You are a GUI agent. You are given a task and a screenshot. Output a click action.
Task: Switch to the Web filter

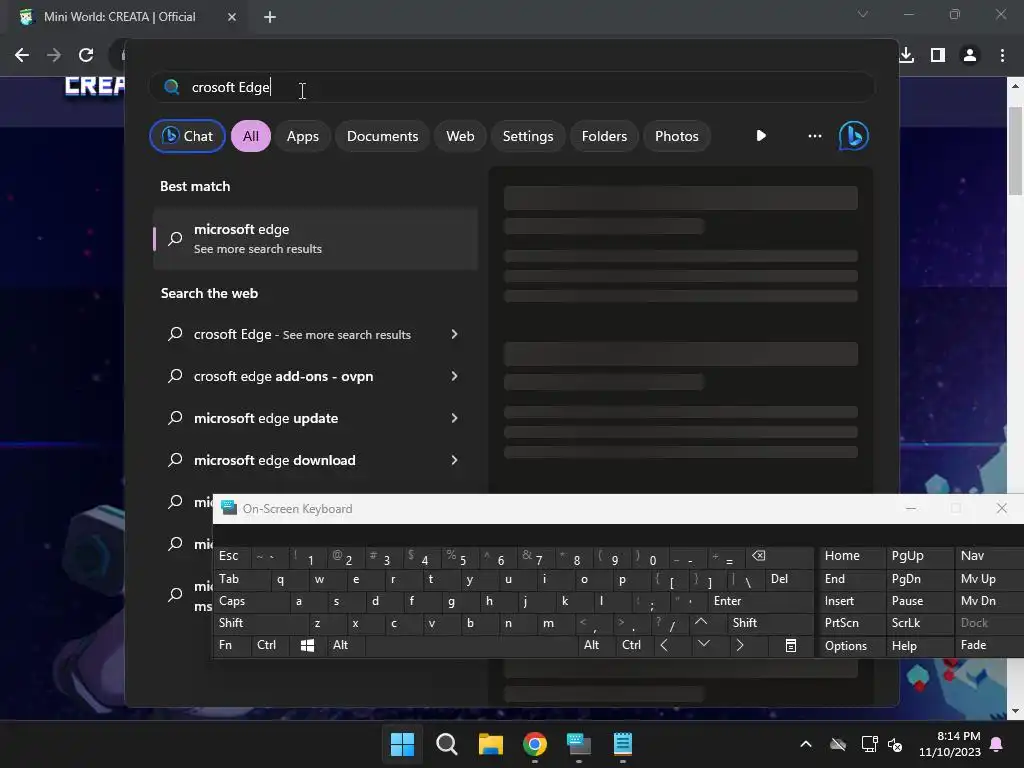click(460, 136)
